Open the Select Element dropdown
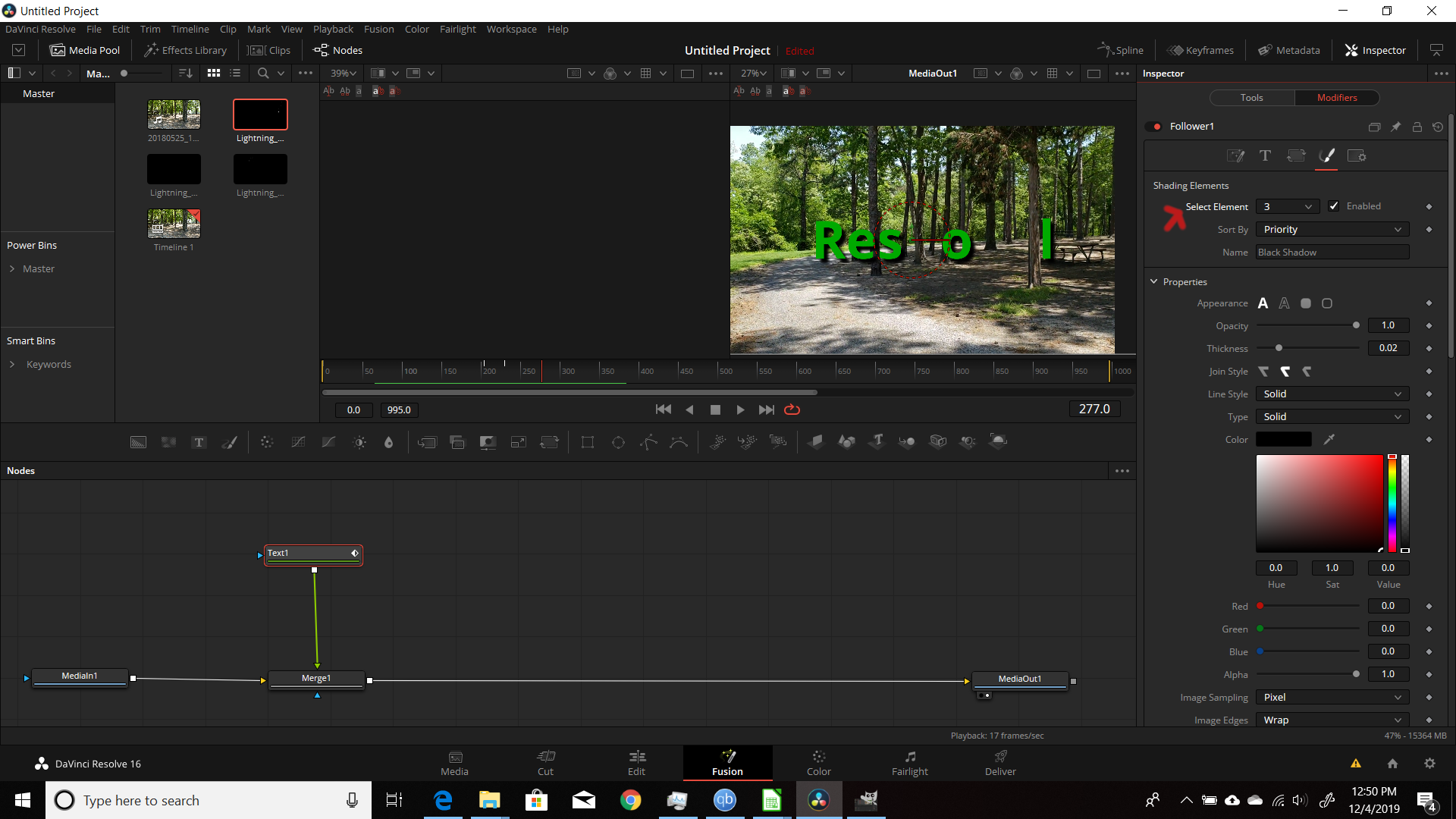The image size is (1456, 819). [x=1287, y=206]
